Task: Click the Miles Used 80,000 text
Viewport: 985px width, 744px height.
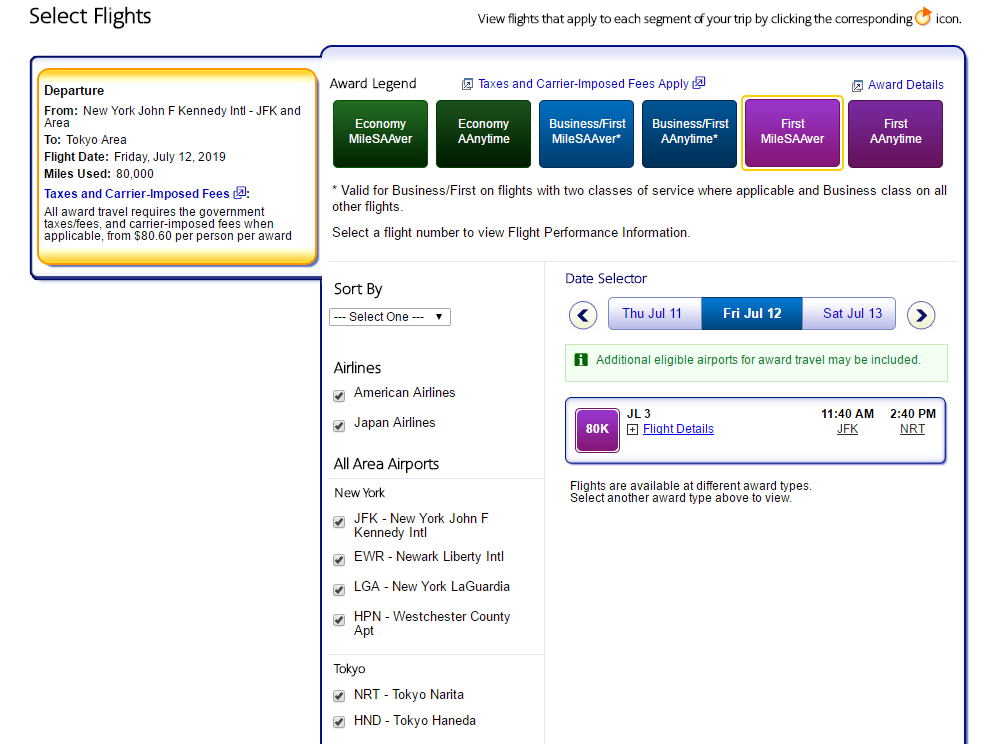Action: (99, 174)
